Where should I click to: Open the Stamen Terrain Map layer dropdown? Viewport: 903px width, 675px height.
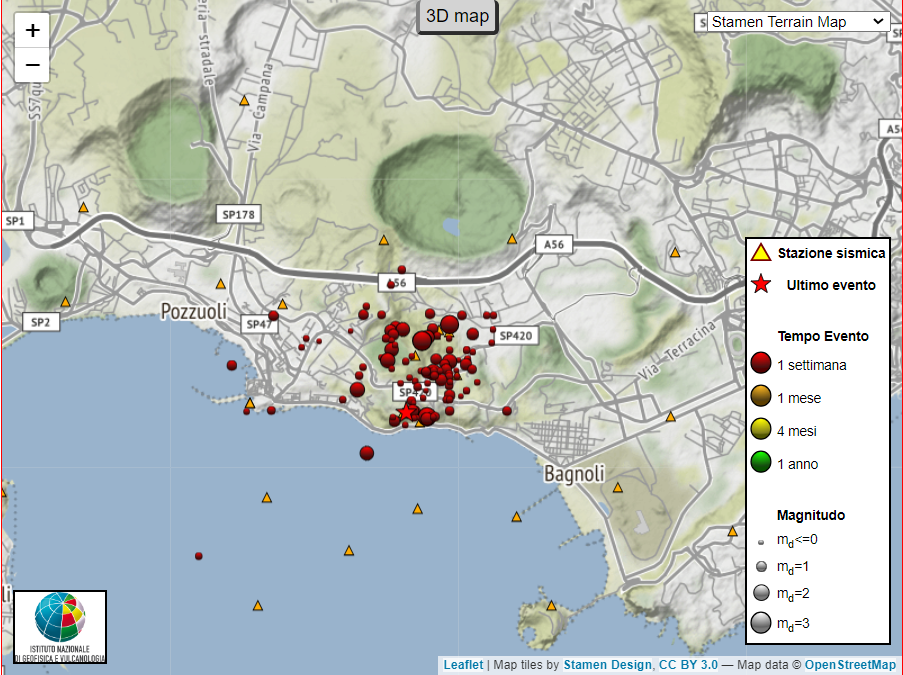[x=797, y=21]
